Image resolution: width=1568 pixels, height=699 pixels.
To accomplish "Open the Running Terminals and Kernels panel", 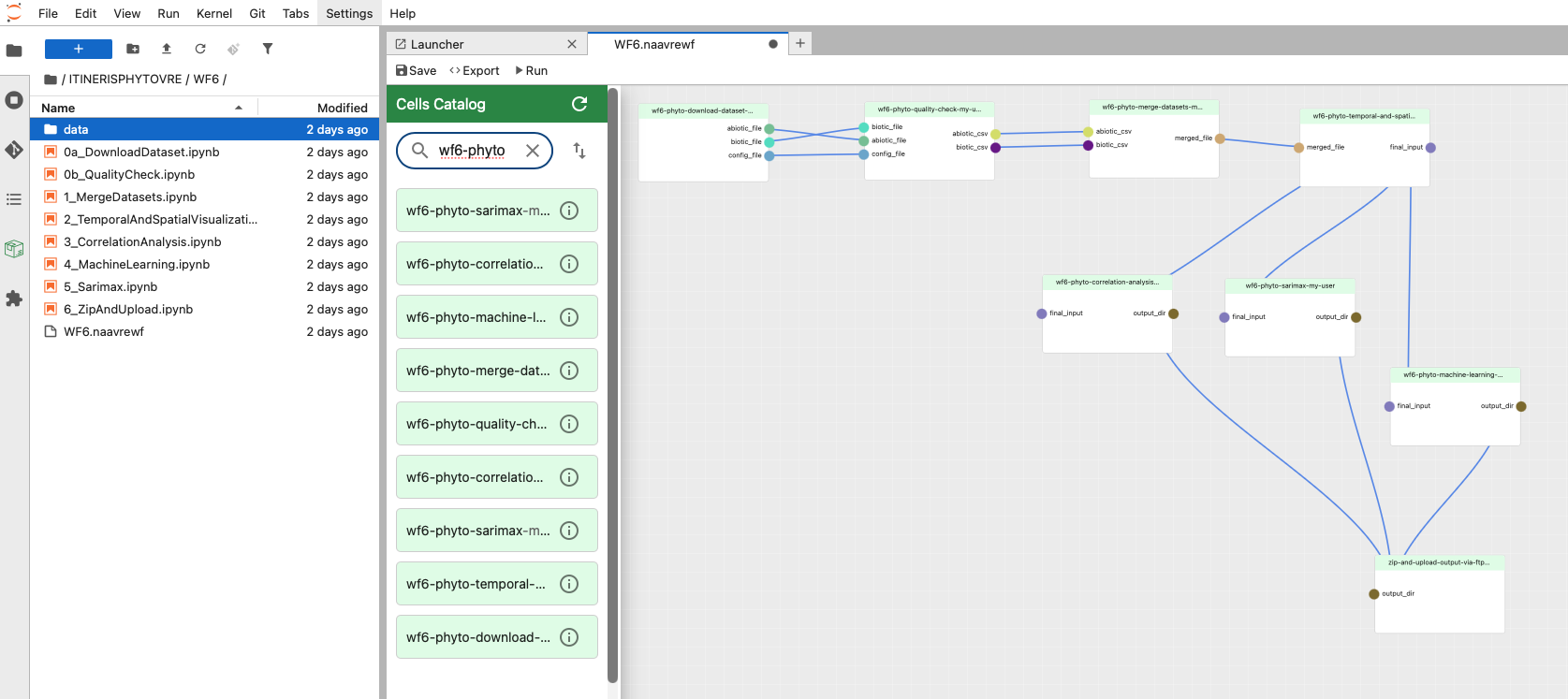I will click(x=14, y=100).
